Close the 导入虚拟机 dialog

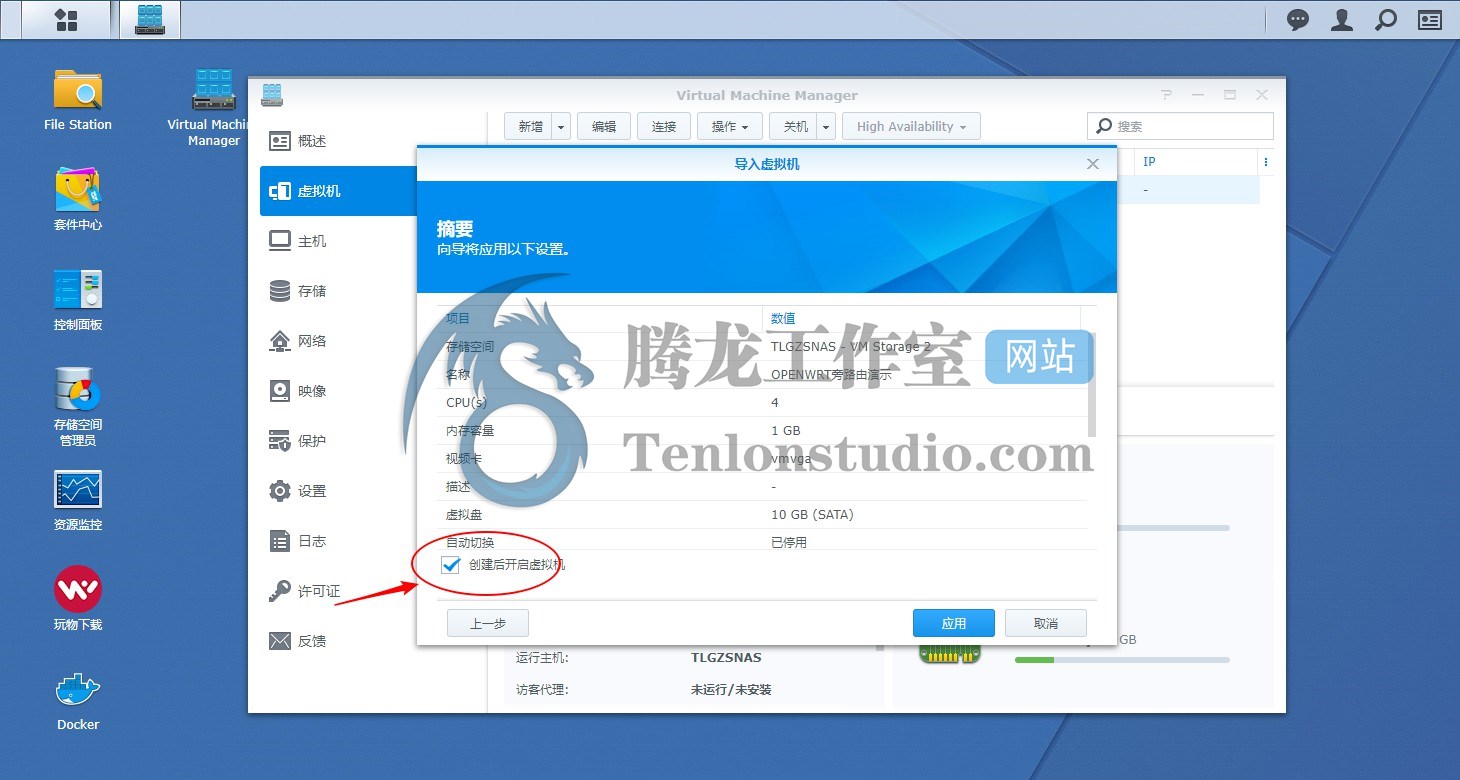[1093, 164]
